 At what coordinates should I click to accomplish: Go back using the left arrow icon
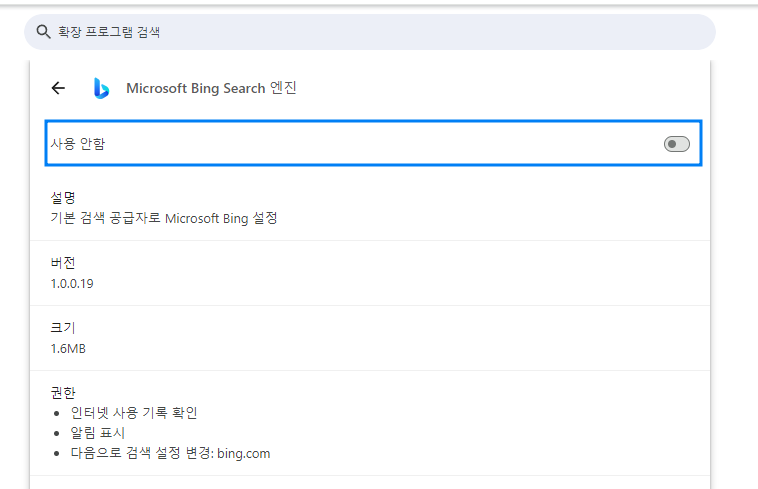(x=58, y=88)
